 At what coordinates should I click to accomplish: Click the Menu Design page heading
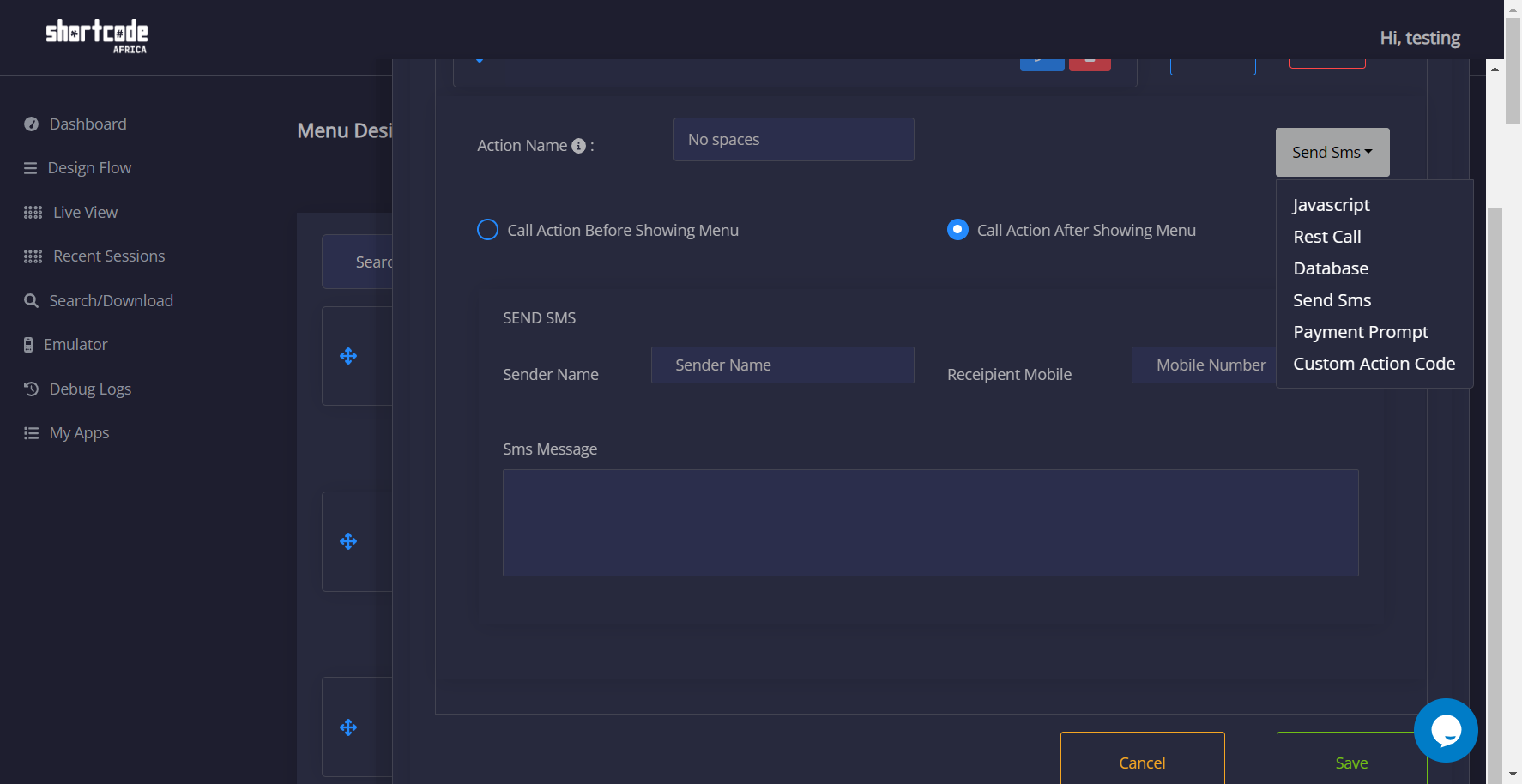pos(345,130)
